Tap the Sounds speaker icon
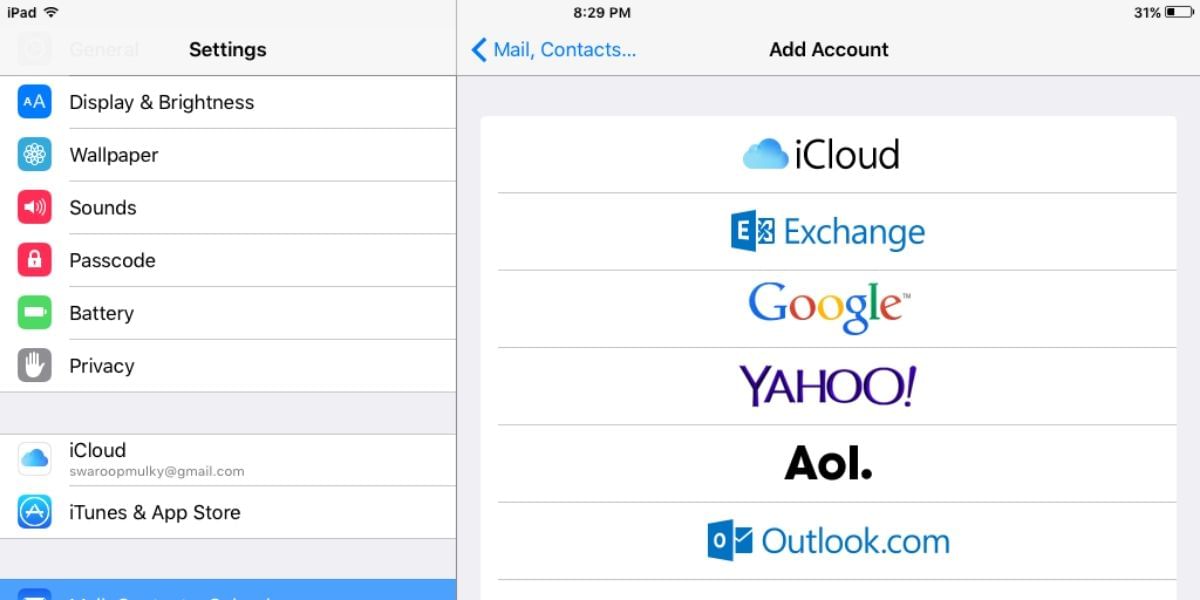1200x600 pixels. pos(35,207)
